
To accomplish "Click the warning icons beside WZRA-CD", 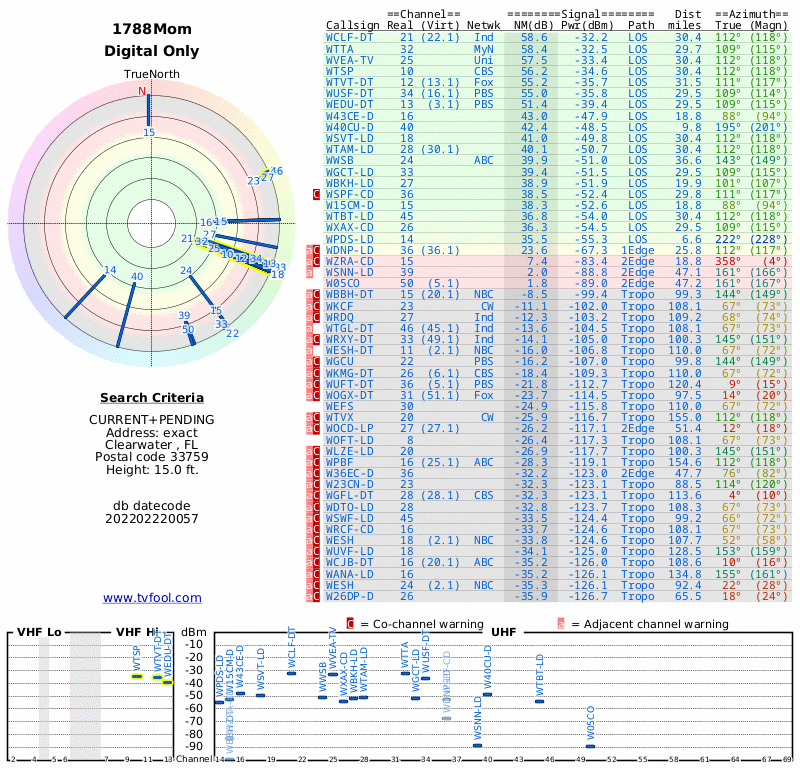I will click(313, 262).
